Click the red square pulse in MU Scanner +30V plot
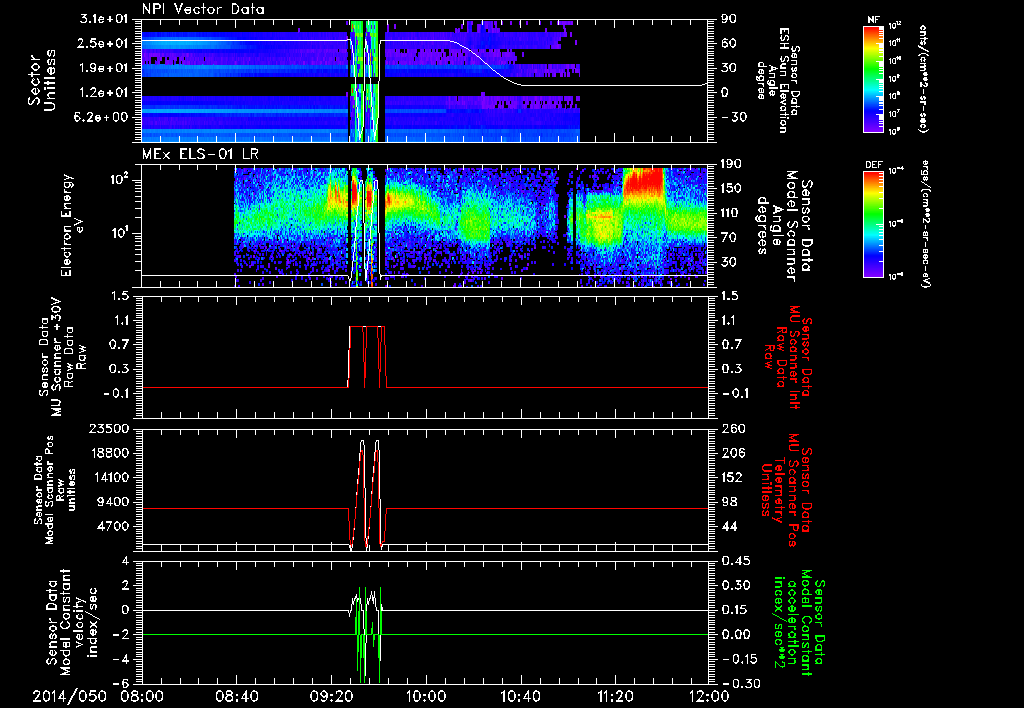Image resolution: width=1024 pixels, height=708 pixels. [x=367, y=357]
